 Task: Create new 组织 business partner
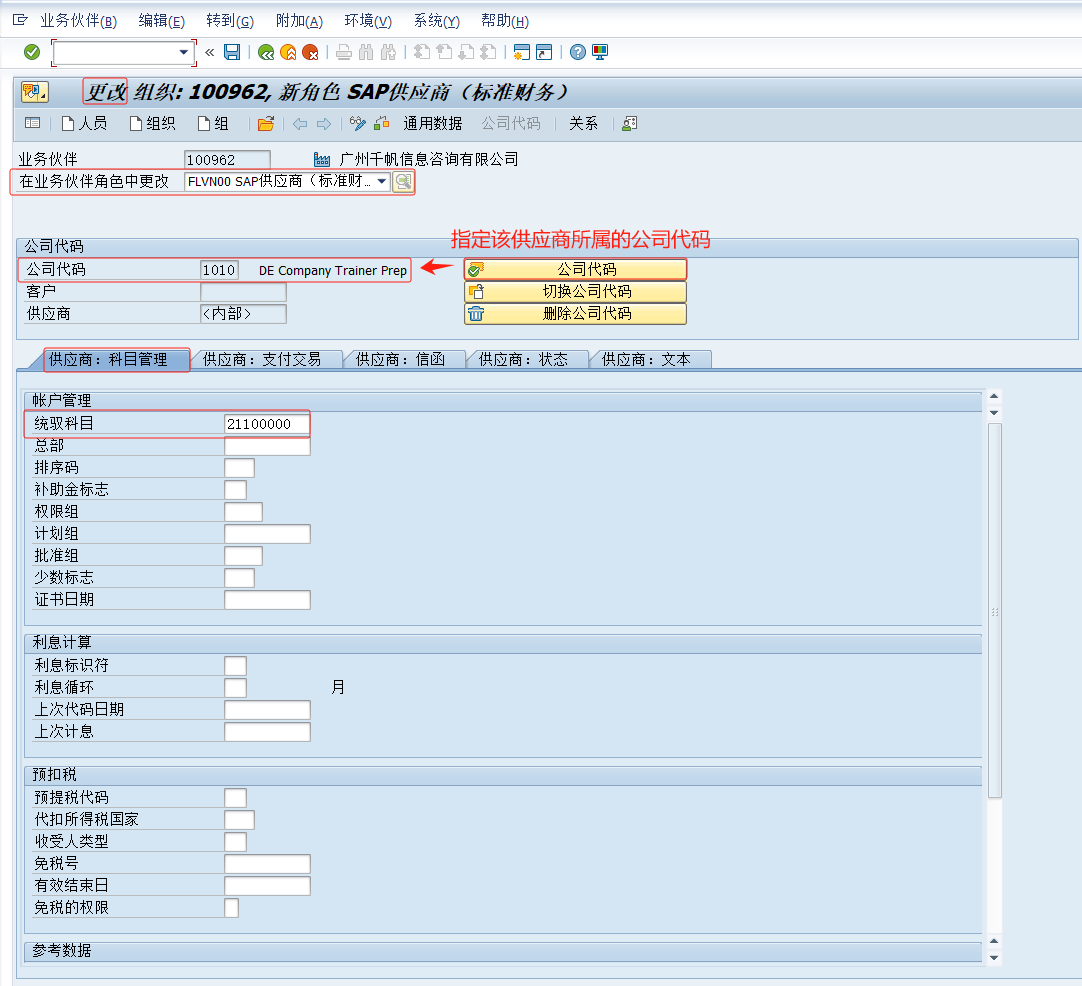[153, 124]
